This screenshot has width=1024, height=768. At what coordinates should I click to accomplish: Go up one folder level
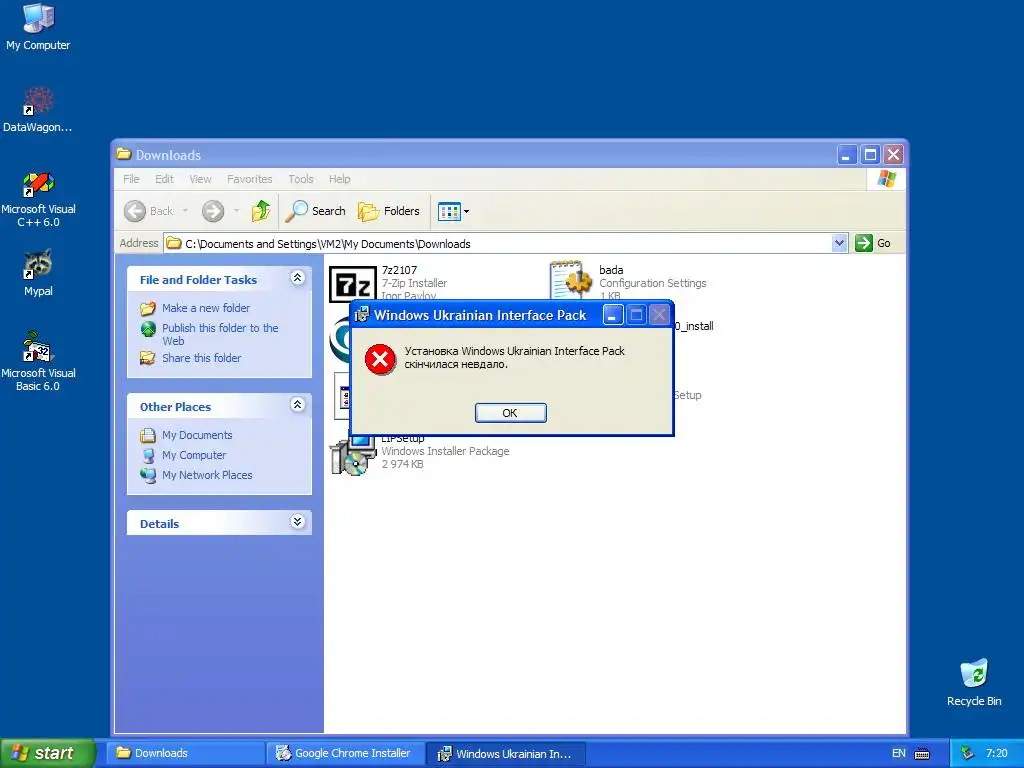[x=261, y=211]
